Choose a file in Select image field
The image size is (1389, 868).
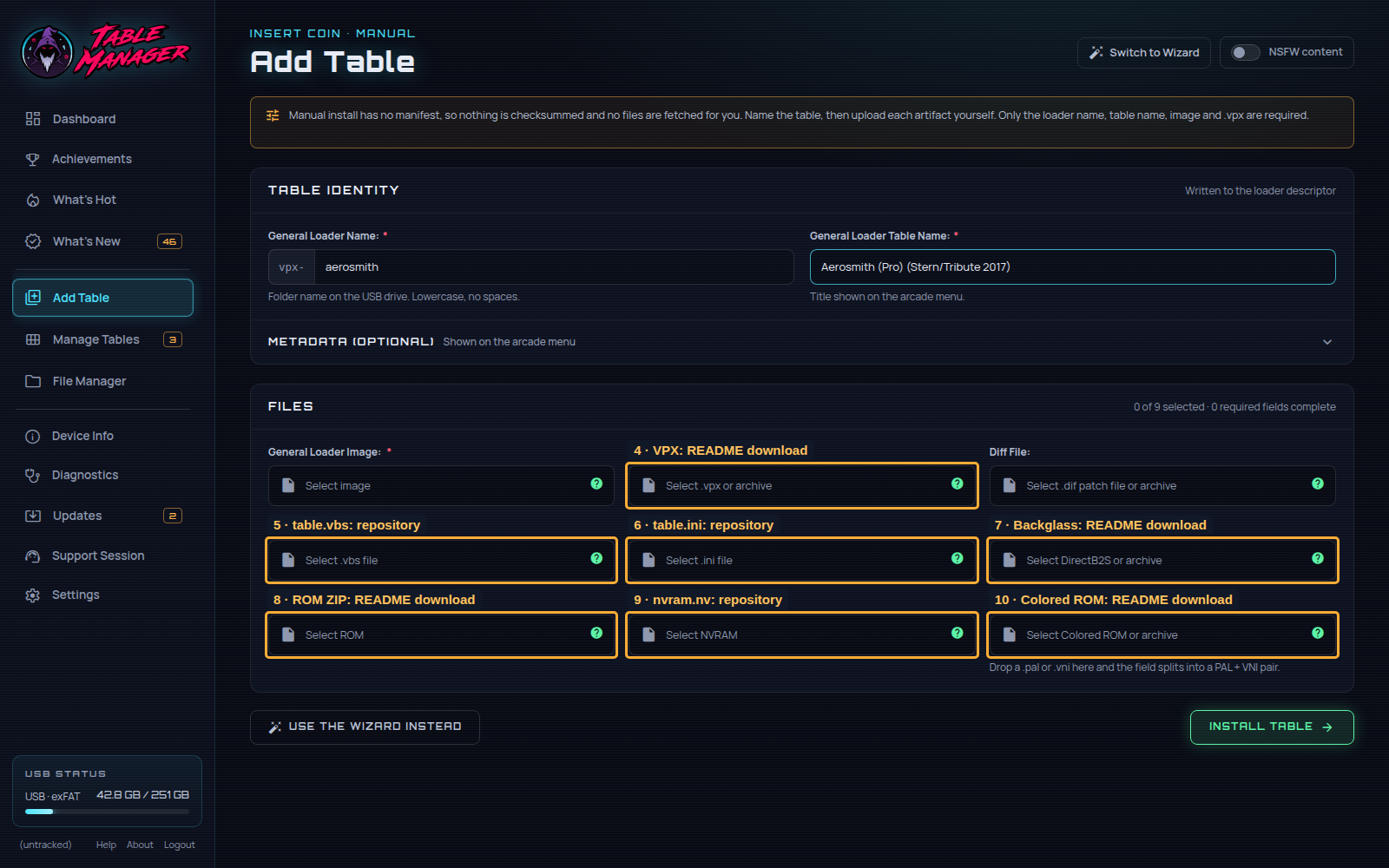pyautogui.click(x=441, y=485)
